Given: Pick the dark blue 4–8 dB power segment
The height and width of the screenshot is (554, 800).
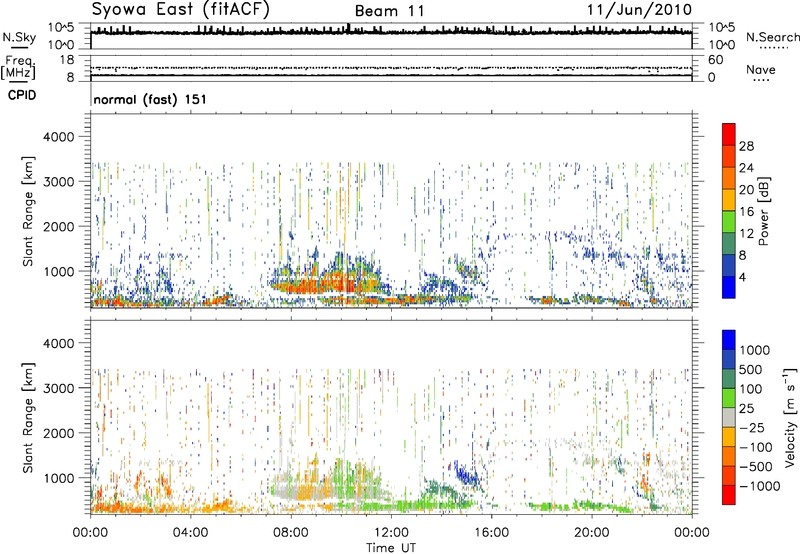Looking at the screenshot, I should [x=729, y=265].
